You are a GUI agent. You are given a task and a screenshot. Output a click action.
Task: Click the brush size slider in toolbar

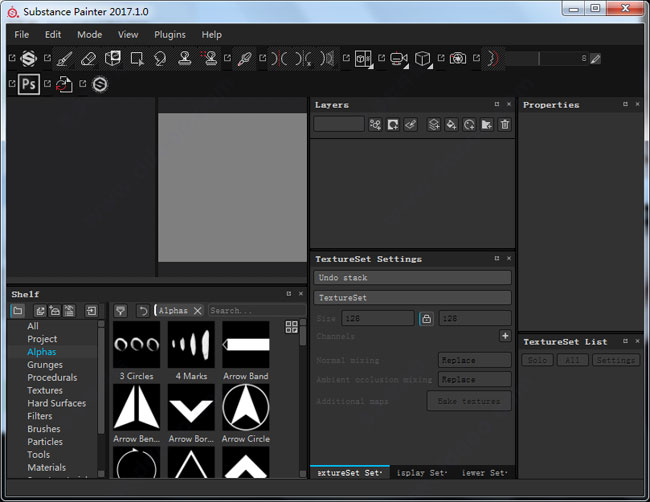tap(545, 59)
